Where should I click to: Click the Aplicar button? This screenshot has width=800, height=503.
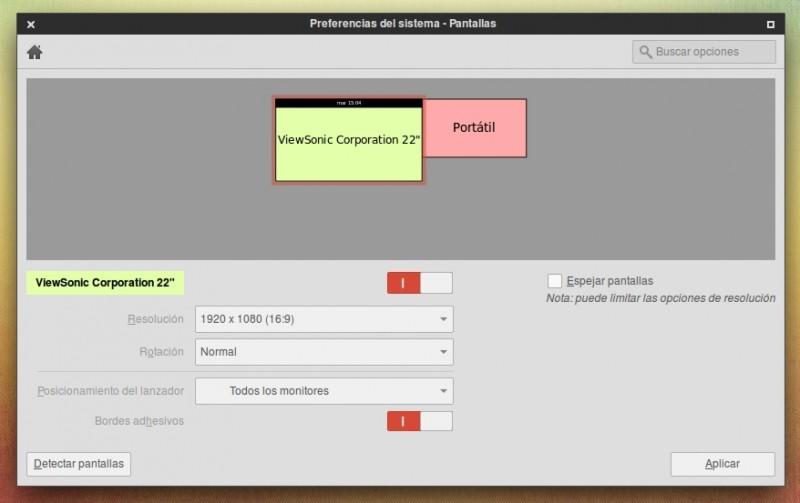point(722,464)
